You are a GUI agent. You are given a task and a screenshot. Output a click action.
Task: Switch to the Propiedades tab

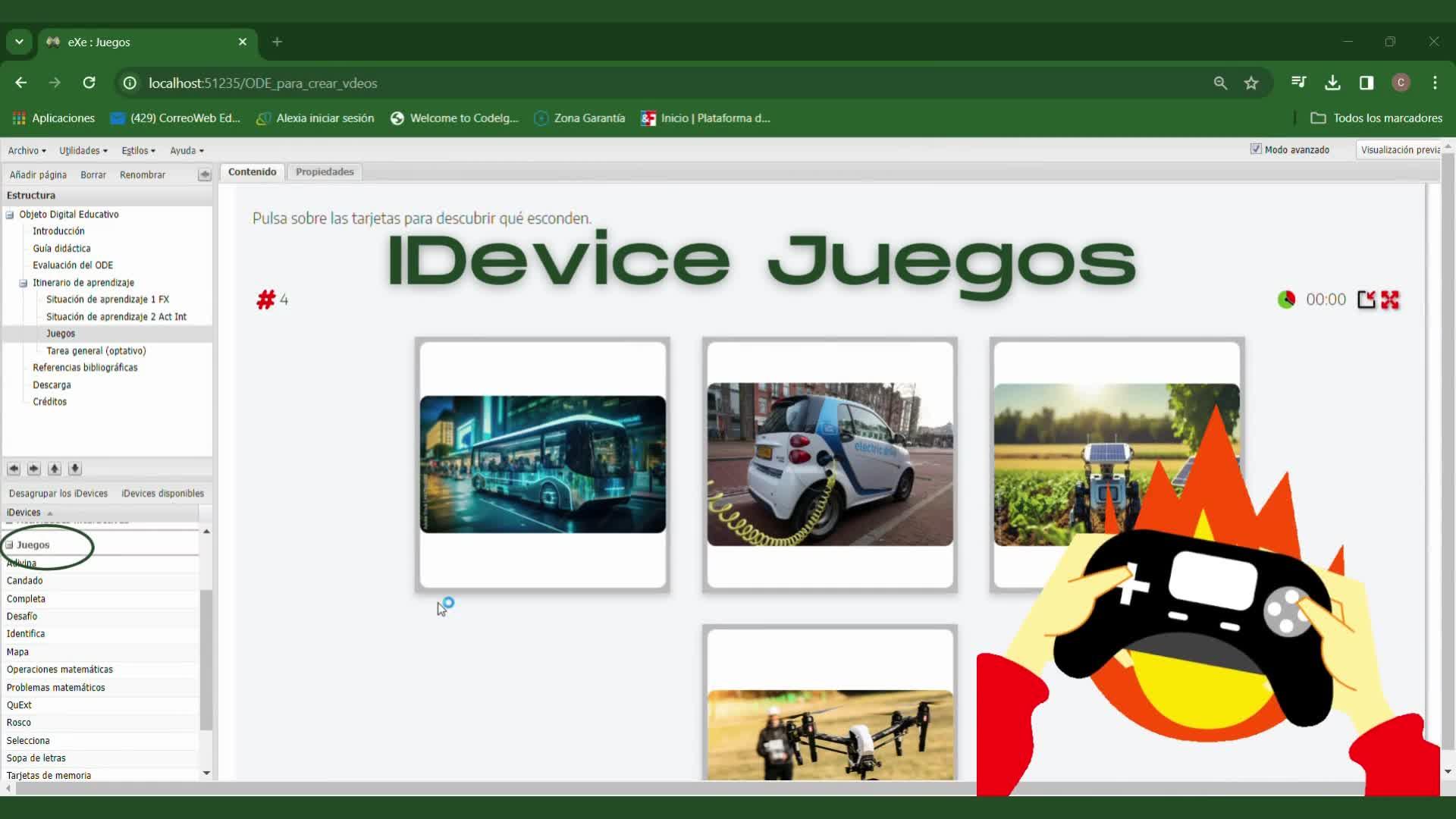325,172
